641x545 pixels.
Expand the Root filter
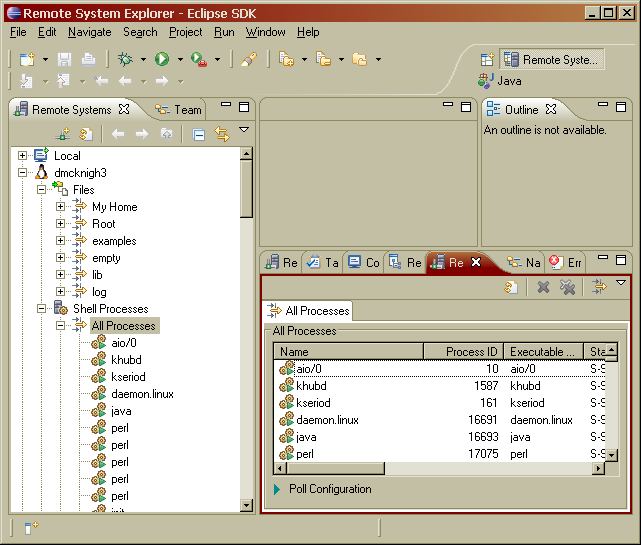pos(60,224)
